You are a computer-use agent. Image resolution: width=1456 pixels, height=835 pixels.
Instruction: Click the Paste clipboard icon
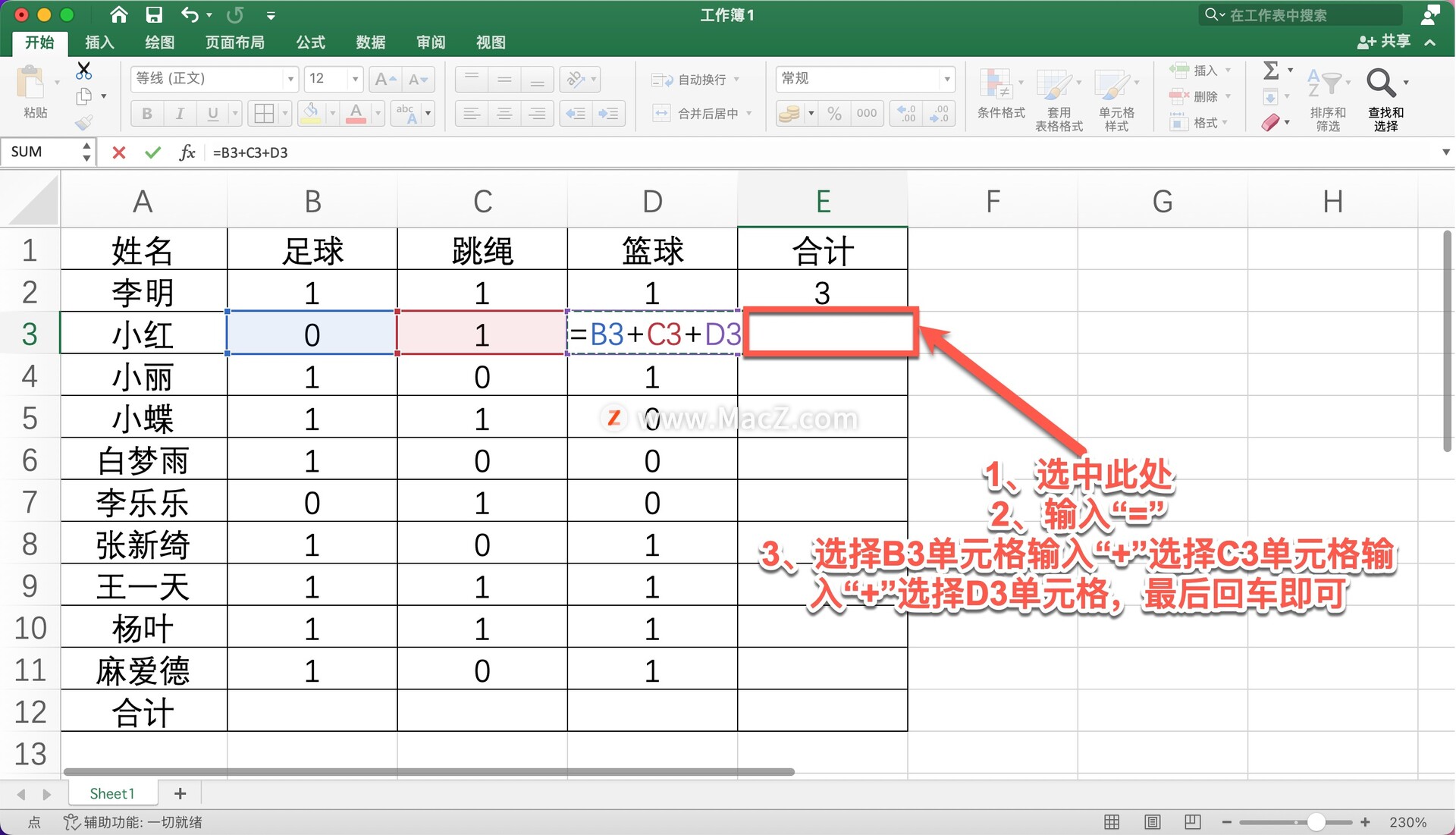coord(32,82)
